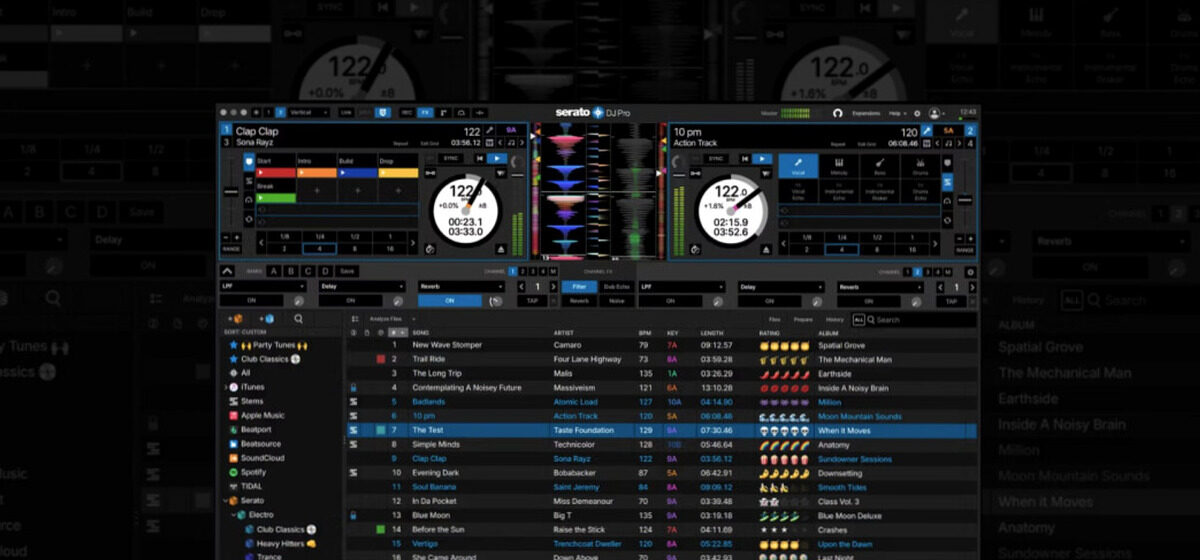This screenshot has width=1200, height=560.
Task: Toggle the REC panel button
Action: [407, 113]
